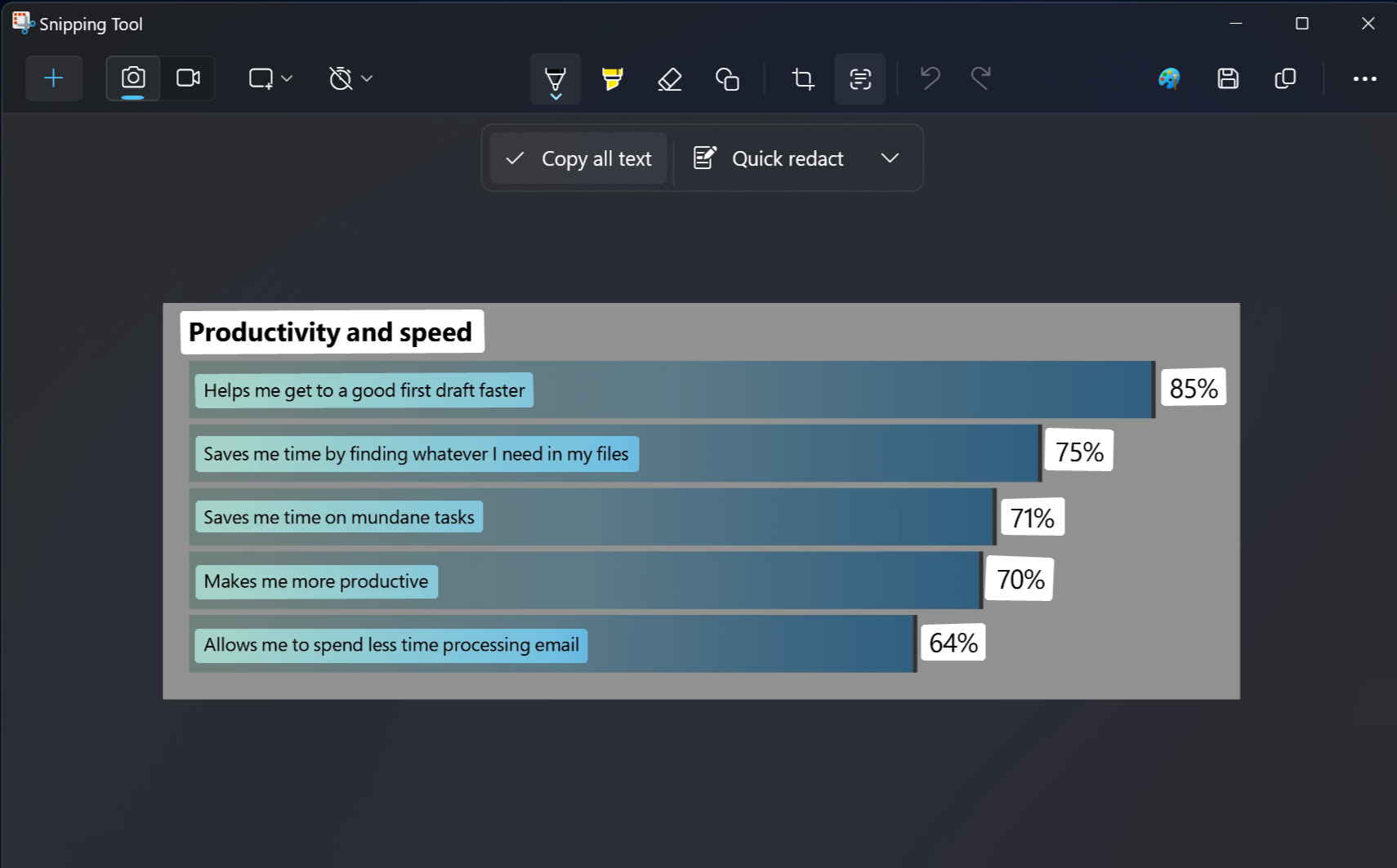Expand ballpoint pen options chevron
The image size is (1397, 868).
[x=556, y=97]
